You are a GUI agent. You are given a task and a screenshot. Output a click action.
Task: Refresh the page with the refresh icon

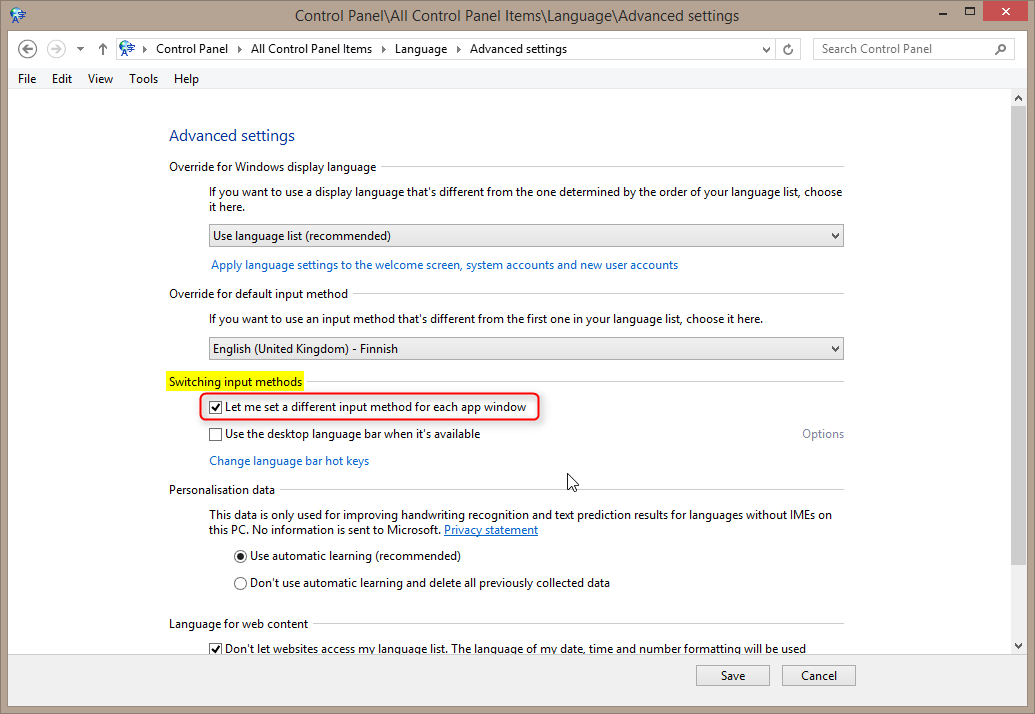[x=788, y=48]
